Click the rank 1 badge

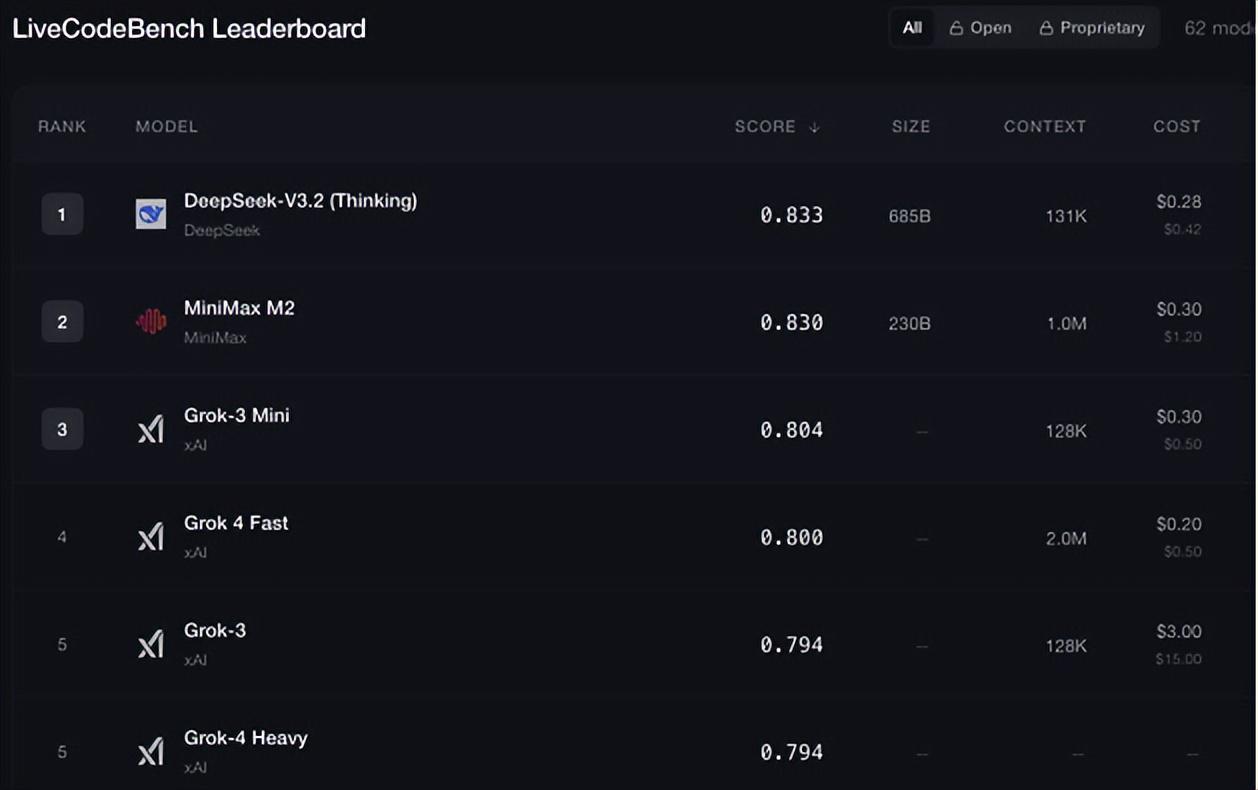pyautogui.click(x=62, y=214)
